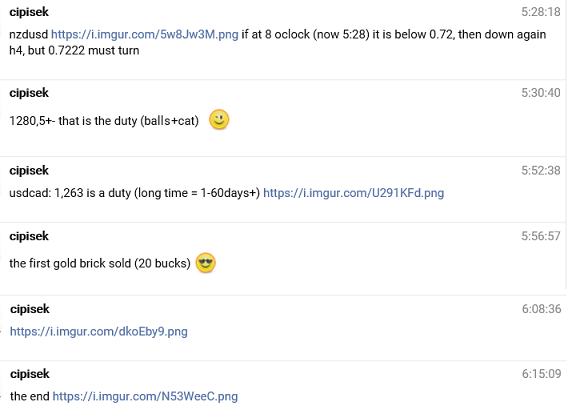The height and width of the screenshot is (410, 568).
Task: Open the imgur link dkoEby9.png
Action: [99, 331]
